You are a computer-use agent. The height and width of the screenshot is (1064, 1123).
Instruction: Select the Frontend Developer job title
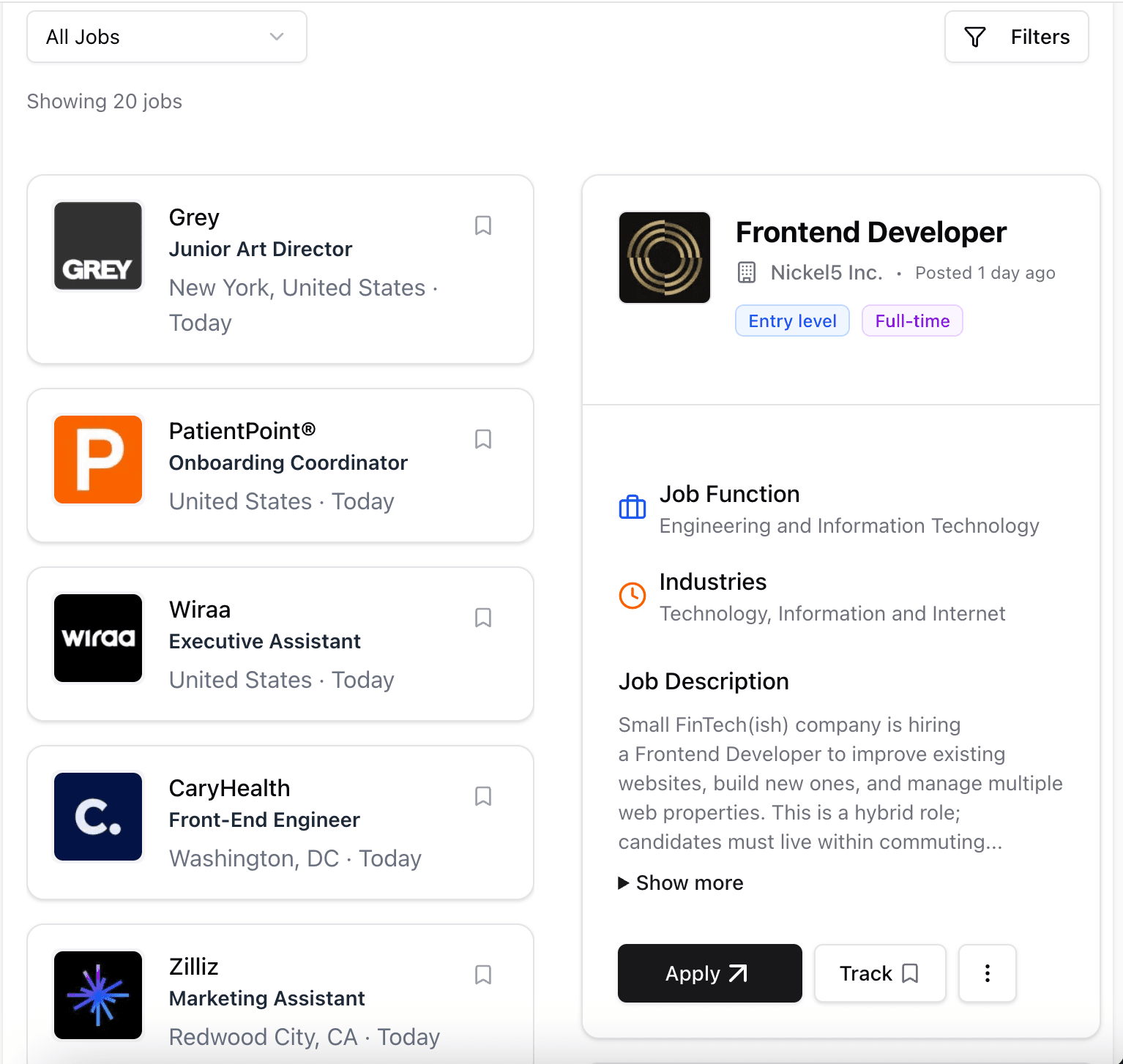pos(870,232)
